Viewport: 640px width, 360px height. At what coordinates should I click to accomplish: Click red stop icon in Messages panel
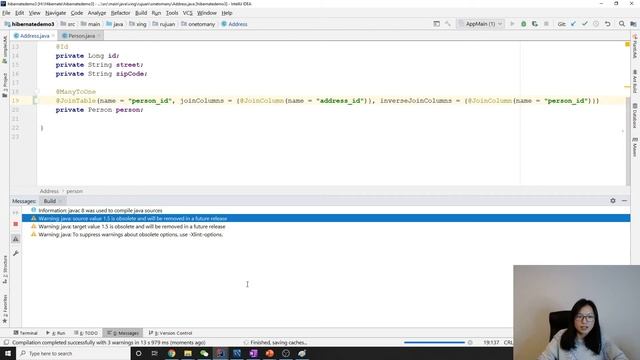click(x=16, y=224)
